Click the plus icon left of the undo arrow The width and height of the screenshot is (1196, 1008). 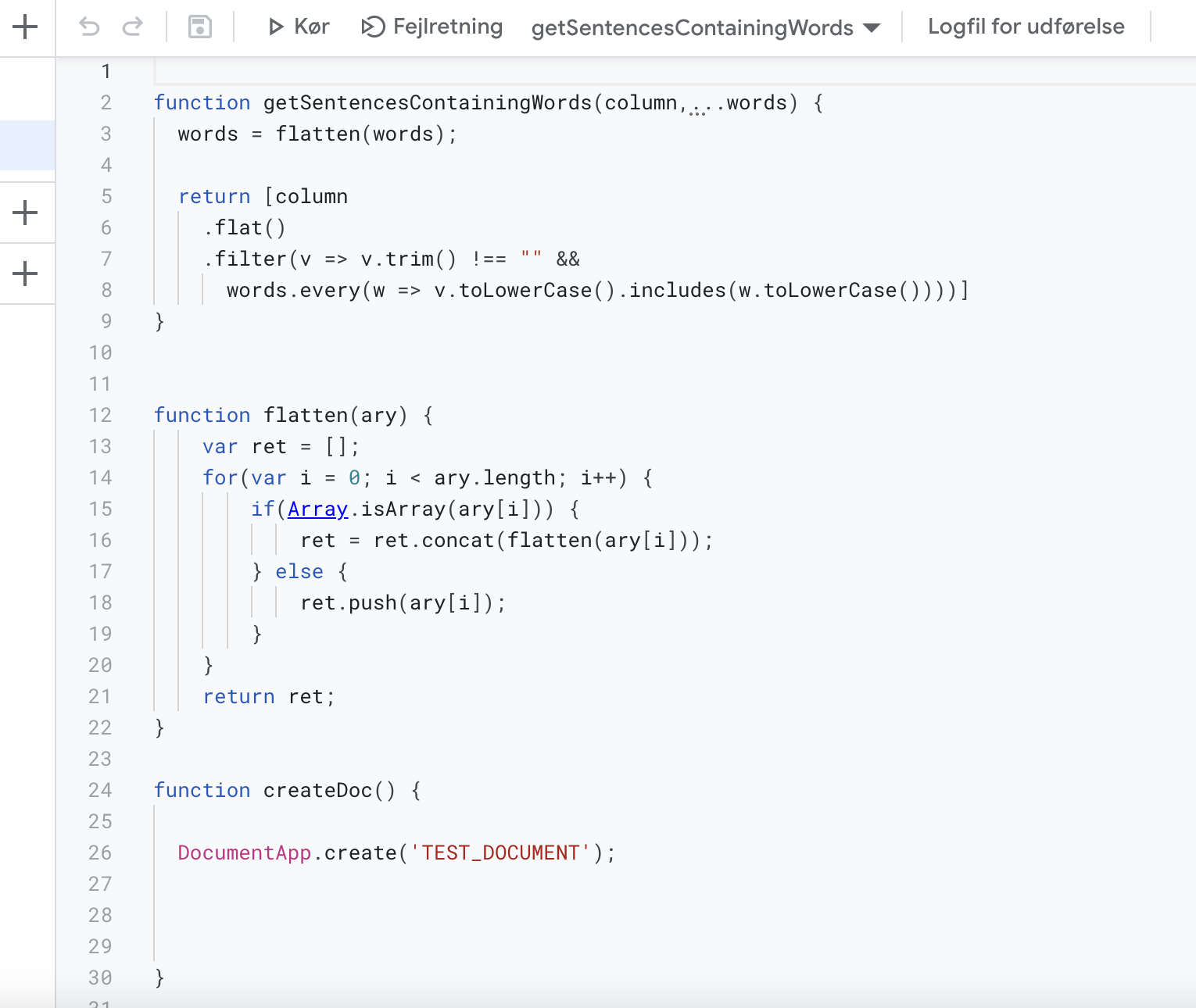coord(26,27)
